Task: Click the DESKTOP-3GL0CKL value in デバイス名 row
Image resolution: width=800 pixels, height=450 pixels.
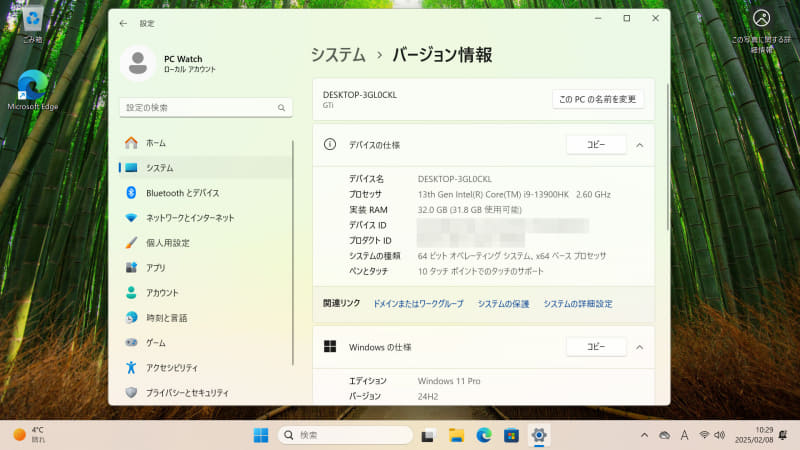Action: 455,179
